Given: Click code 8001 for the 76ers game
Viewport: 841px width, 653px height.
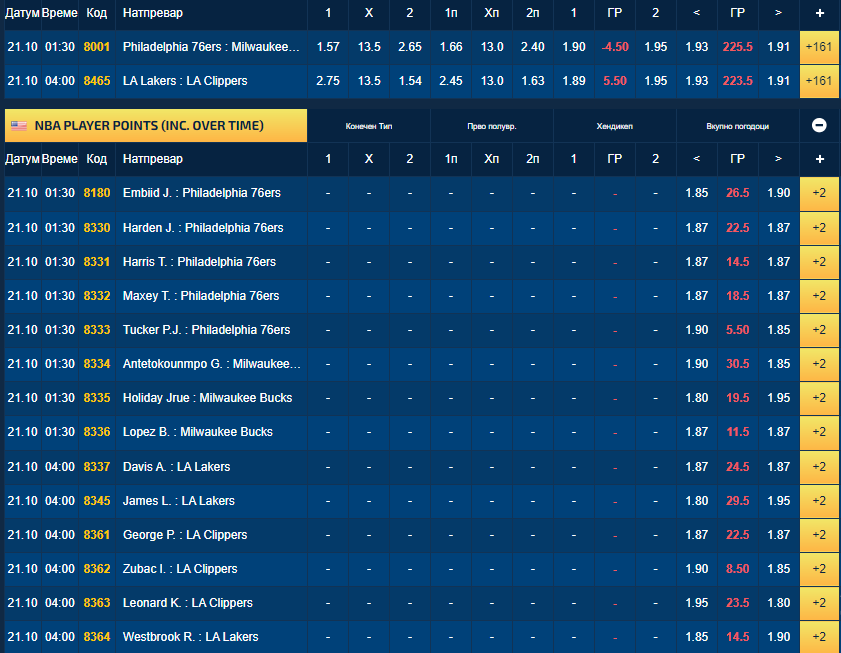Looking at the screenshot, I should (97, 47).
